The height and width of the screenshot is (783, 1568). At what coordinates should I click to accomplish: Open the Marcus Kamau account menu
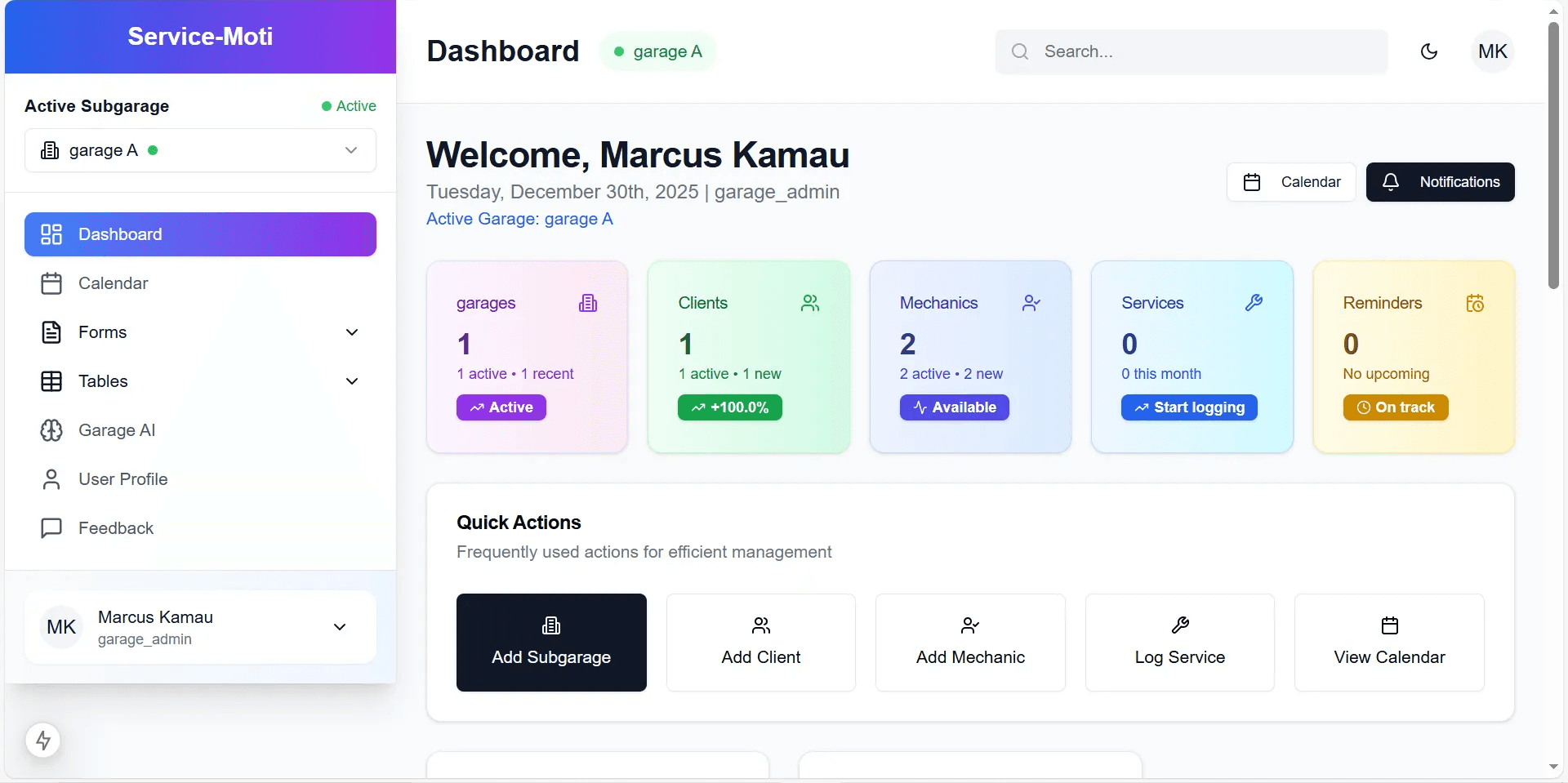coord(200,627)
